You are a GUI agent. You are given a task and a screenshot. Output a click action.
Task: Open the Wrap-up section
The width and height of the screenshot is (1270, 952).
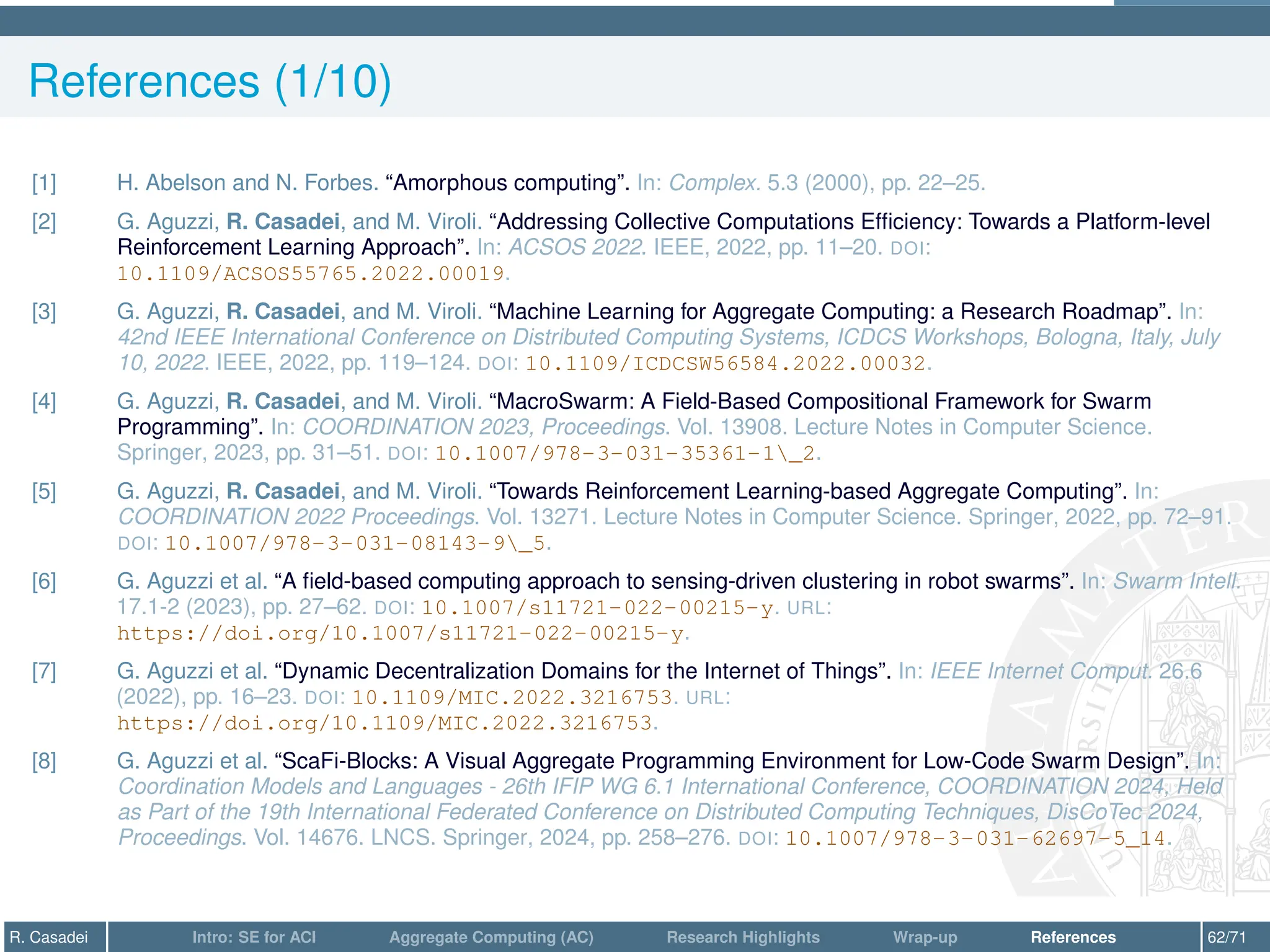pos(925,937)
